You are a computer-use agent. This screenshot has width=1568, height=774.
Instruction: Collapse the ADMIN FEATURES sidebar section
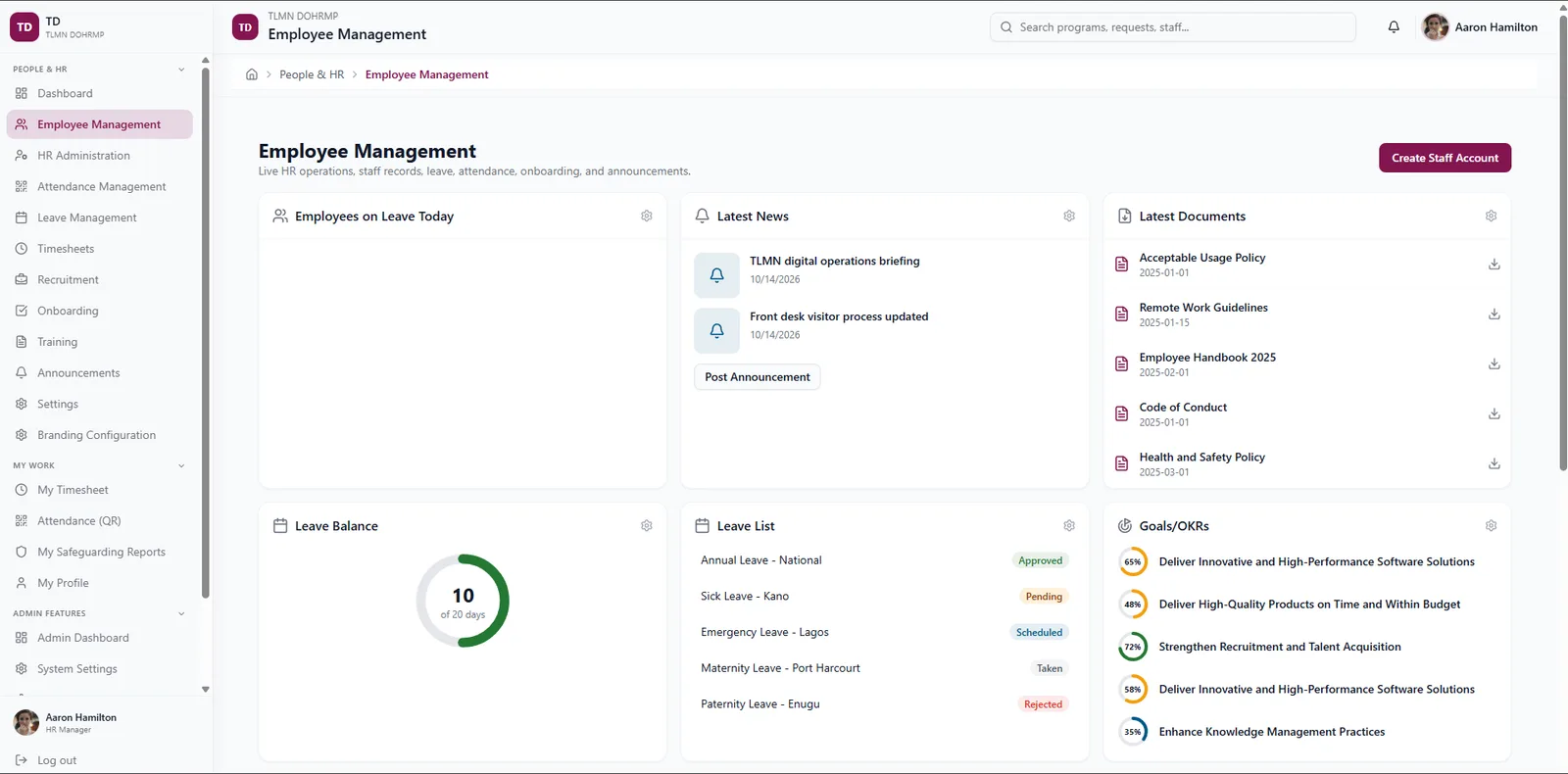click(181, 614)
